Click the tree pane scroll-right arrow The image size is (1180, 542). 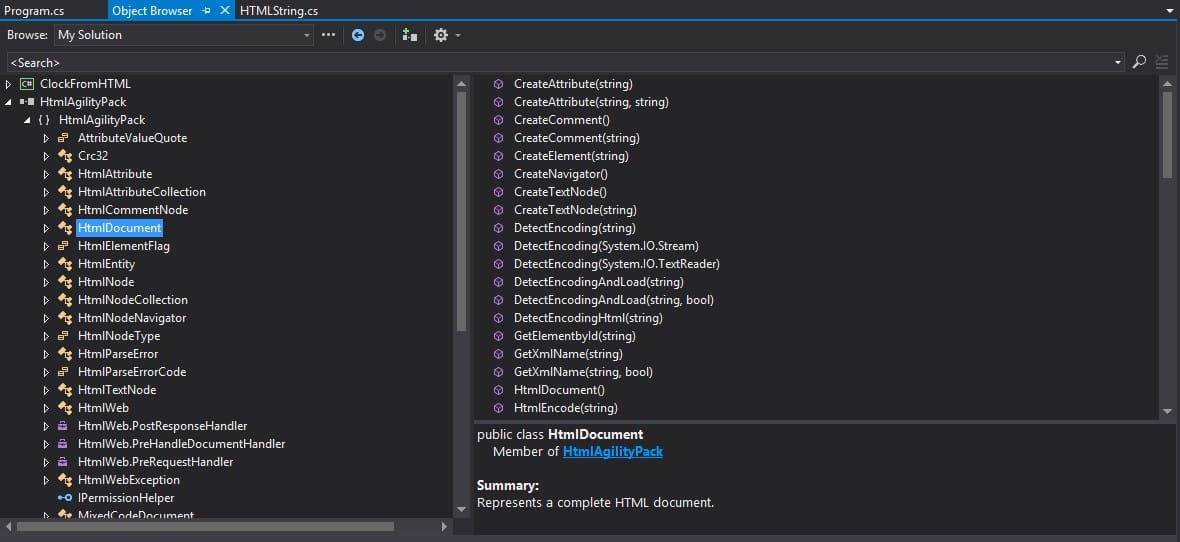point(445,527)
